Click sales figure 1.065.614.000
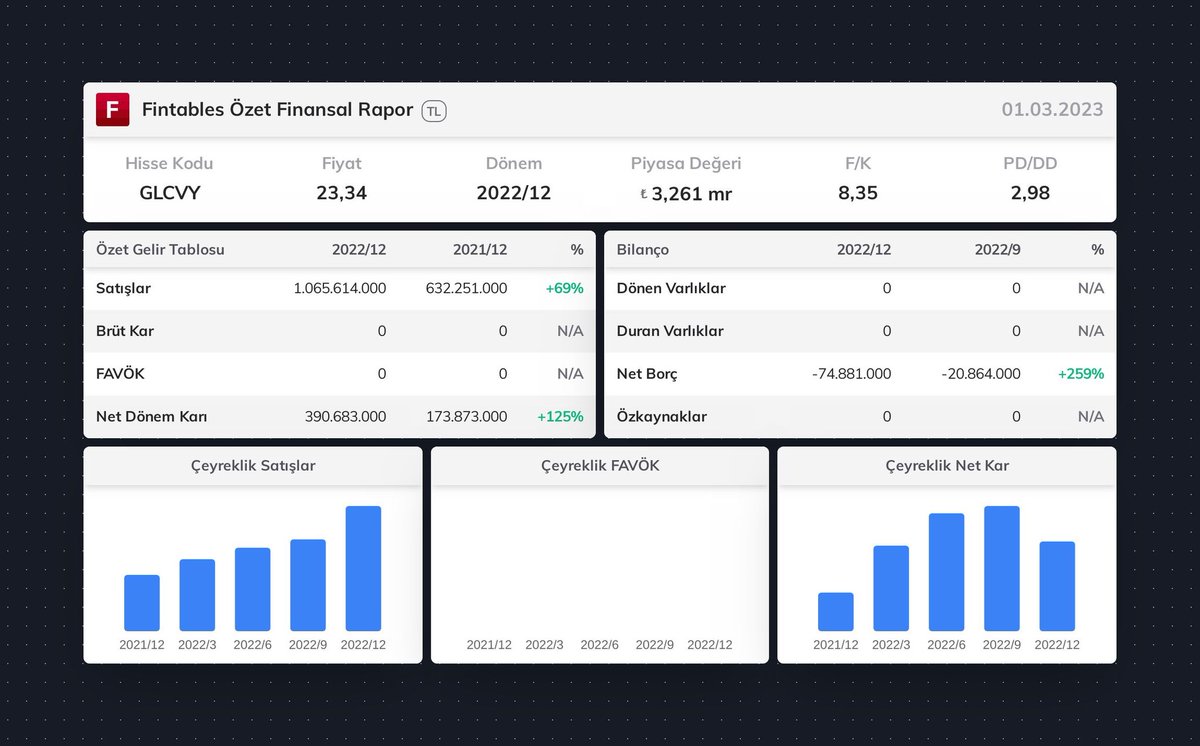The height and width of the screenshot is (746, 1200). click(340, 288)
